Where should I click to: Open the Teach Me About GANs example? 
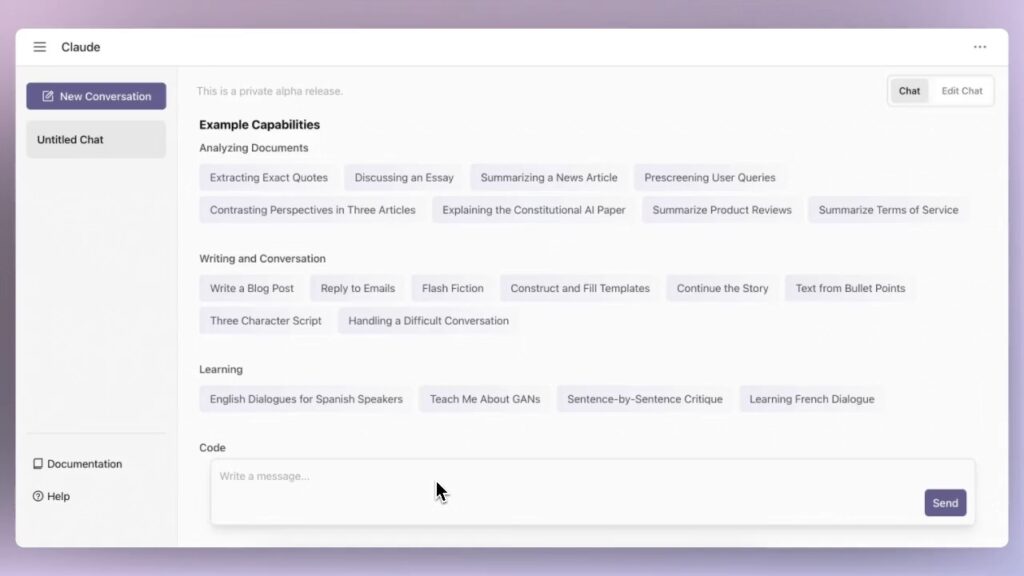[x=484, y=399]
